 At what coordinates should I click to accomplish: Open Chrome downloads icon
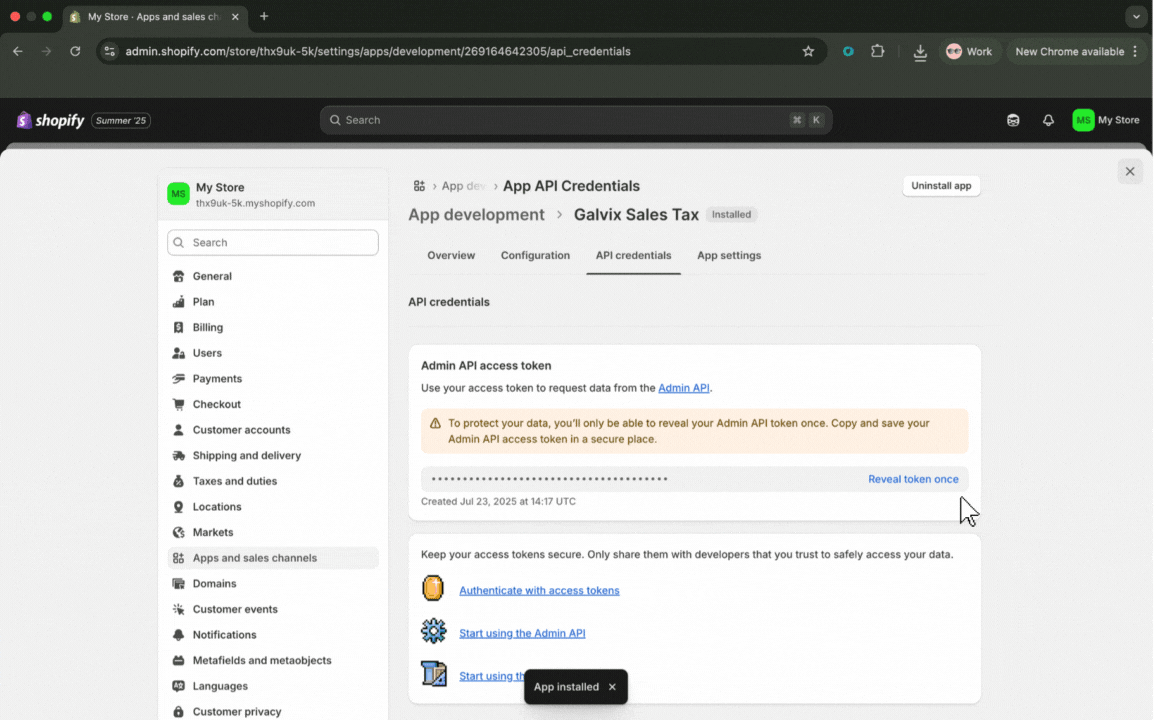tap(920, 52)
